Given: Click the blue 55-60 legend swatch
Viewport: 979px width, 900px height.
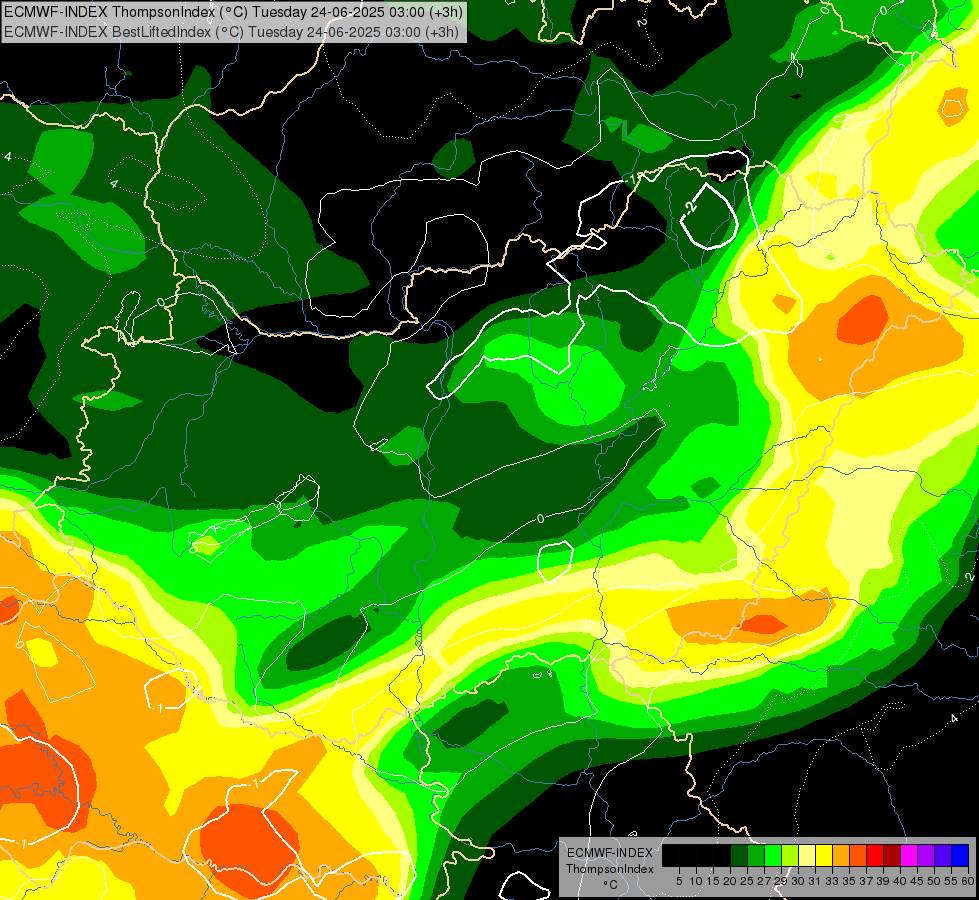Looking at the screenshot, I should 960,855.
